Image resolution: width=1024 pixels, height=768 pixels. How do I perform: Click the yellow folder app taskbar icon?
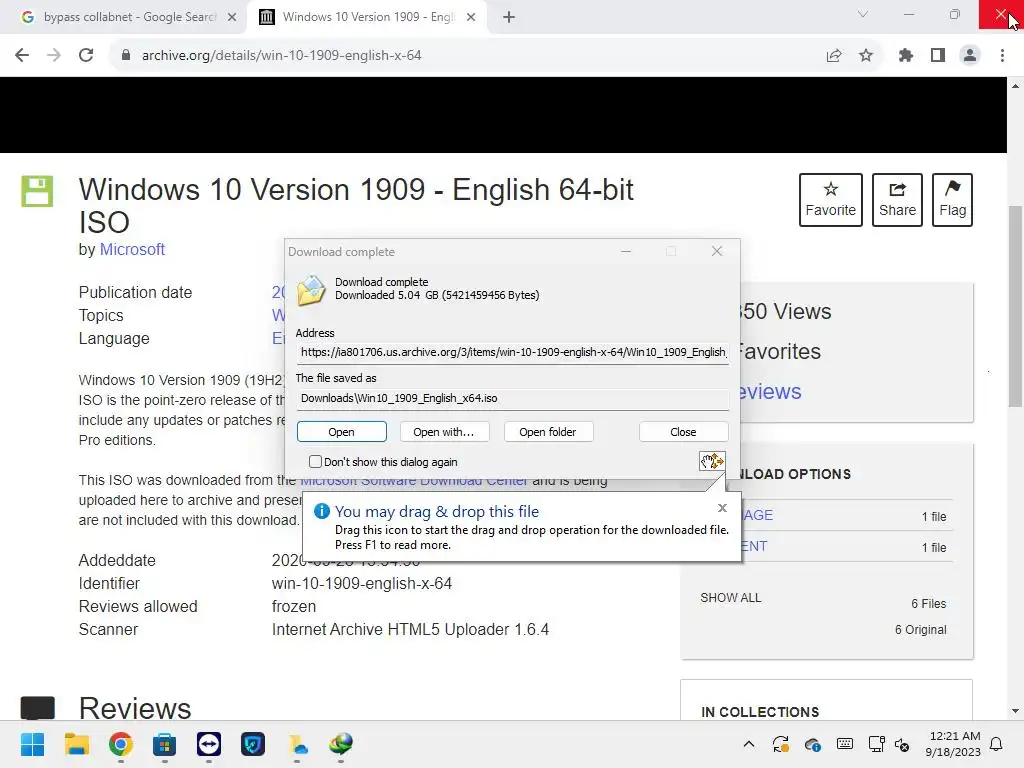click(x=297, y=744)
